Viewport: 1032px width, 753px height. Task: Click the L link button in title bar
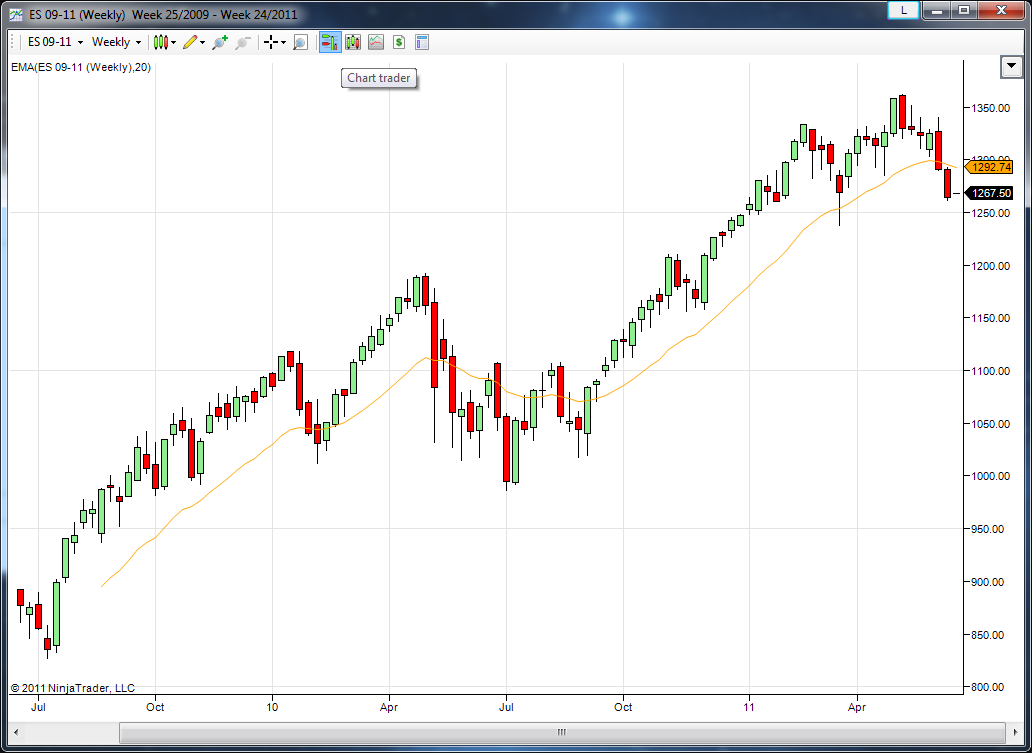tap(904, 11)
